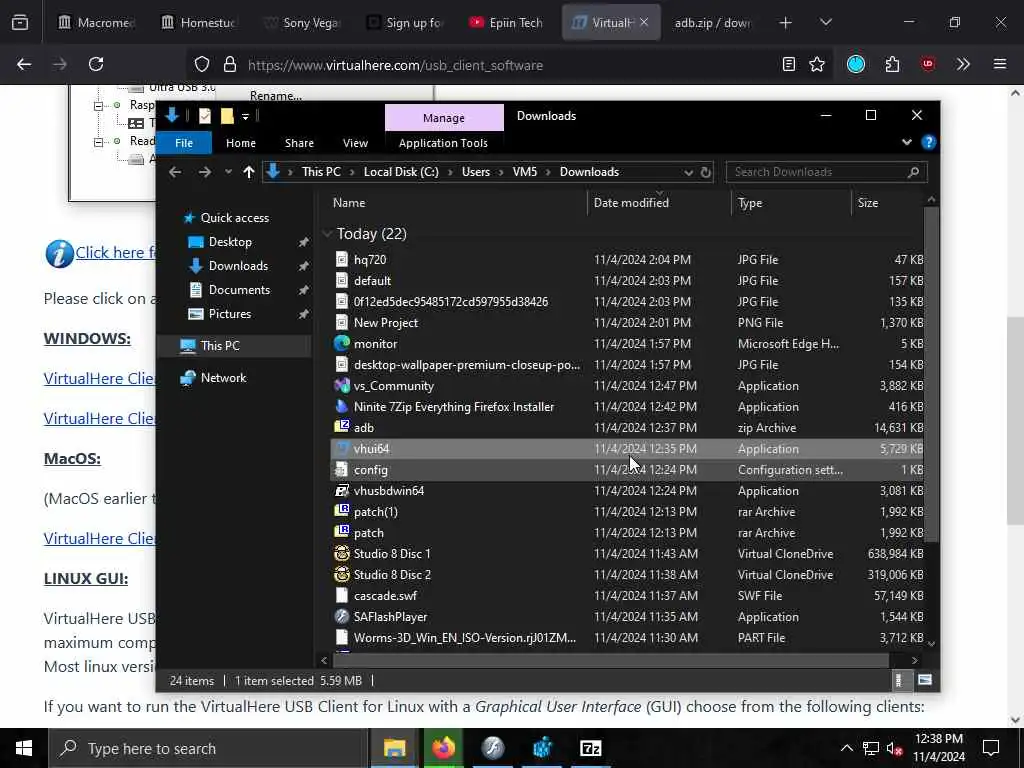Collapse the Today (22) group
1024x768 pixels.
pyautogui.click(x=328, y=234)
